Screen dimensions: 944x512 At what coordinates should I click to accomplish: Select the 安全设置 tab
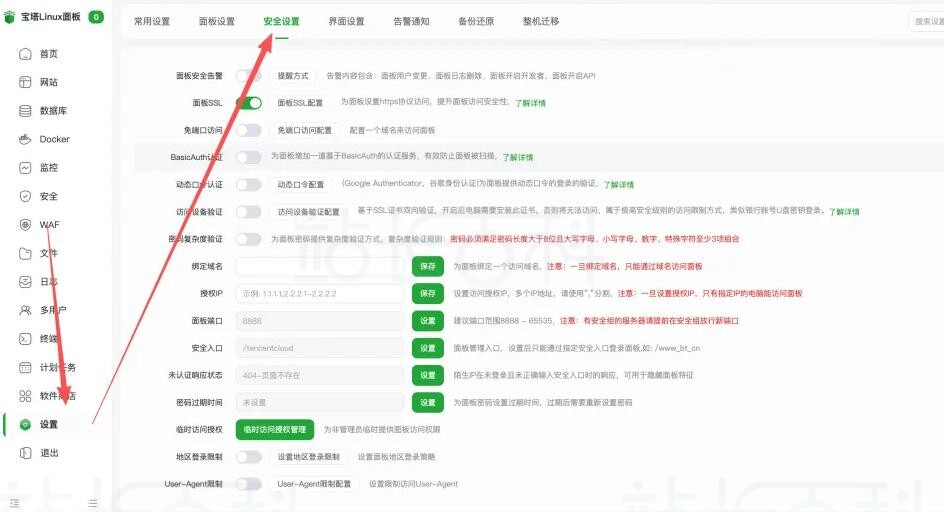point(281,21)
